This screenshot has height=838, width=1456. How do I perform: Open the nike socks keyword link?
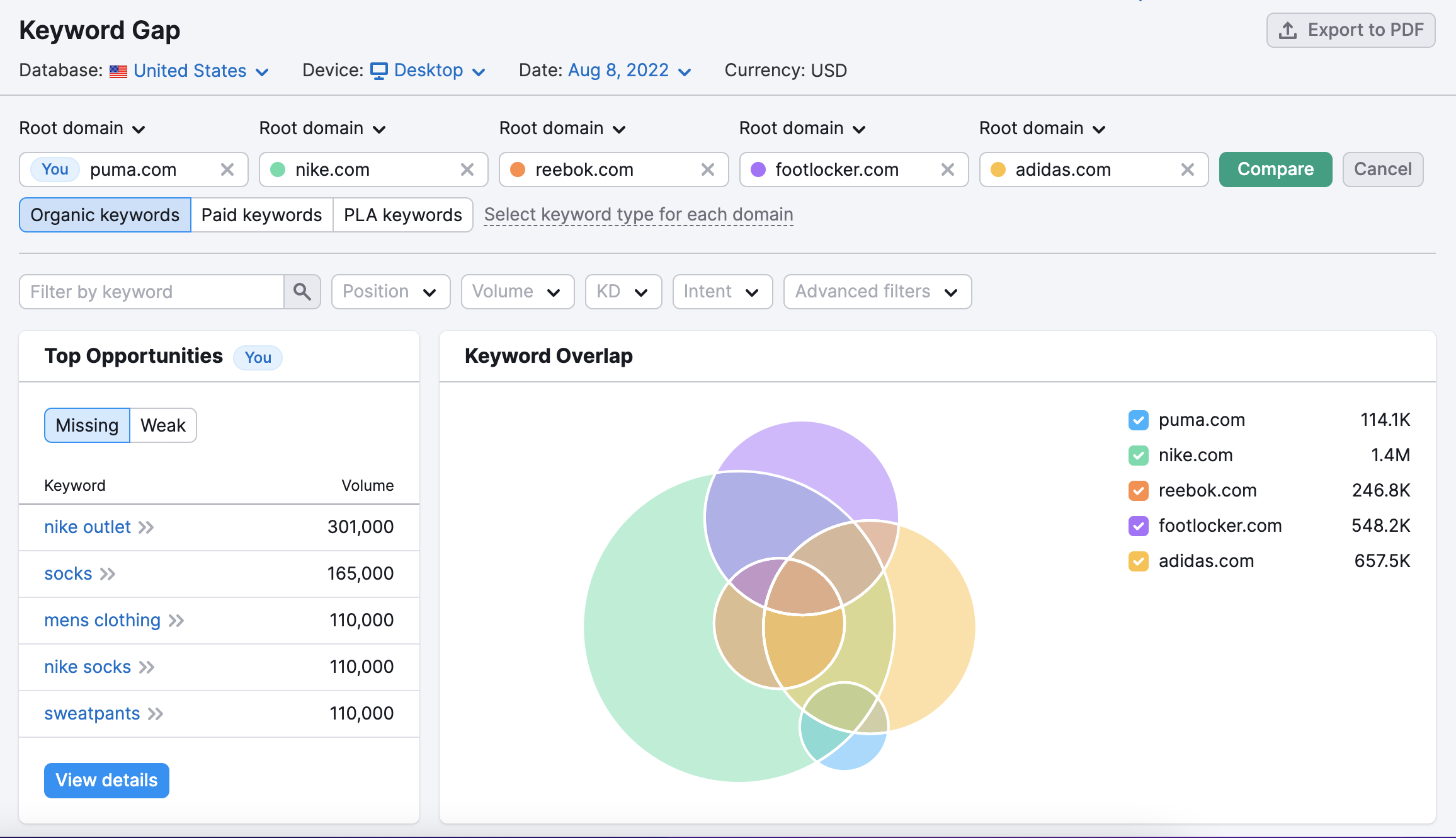pyautogui.click(x=88, y=667)
